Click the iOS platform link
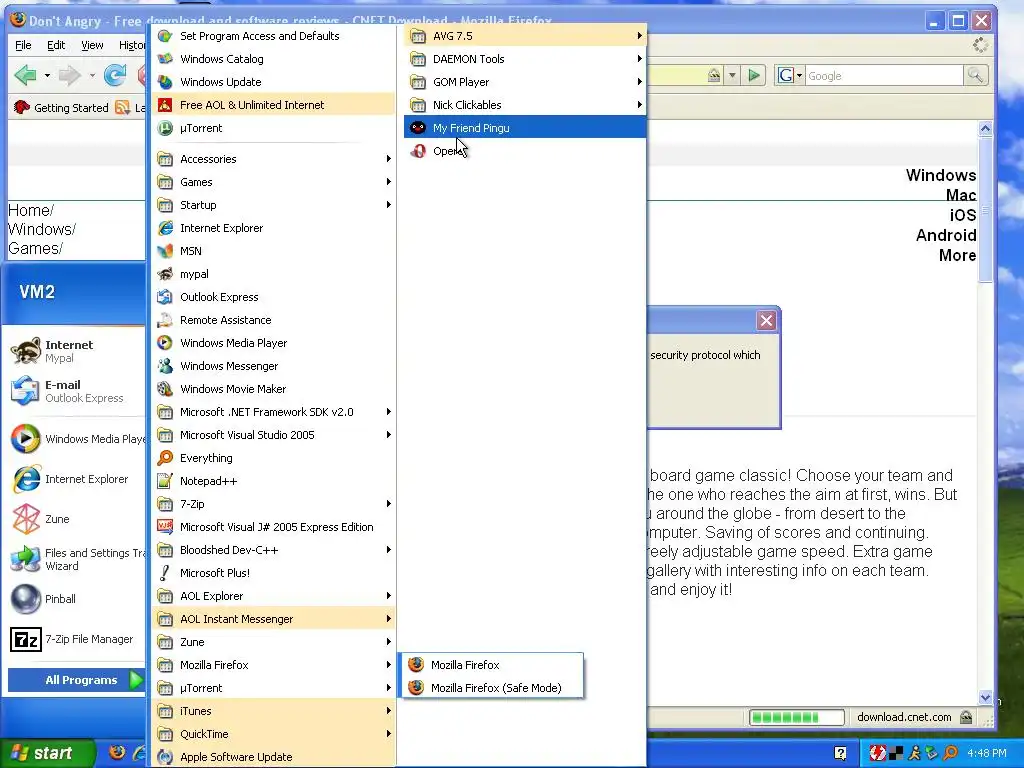Screen dimensions: 1024x768 pyautogui.click(x=963, y=215)
